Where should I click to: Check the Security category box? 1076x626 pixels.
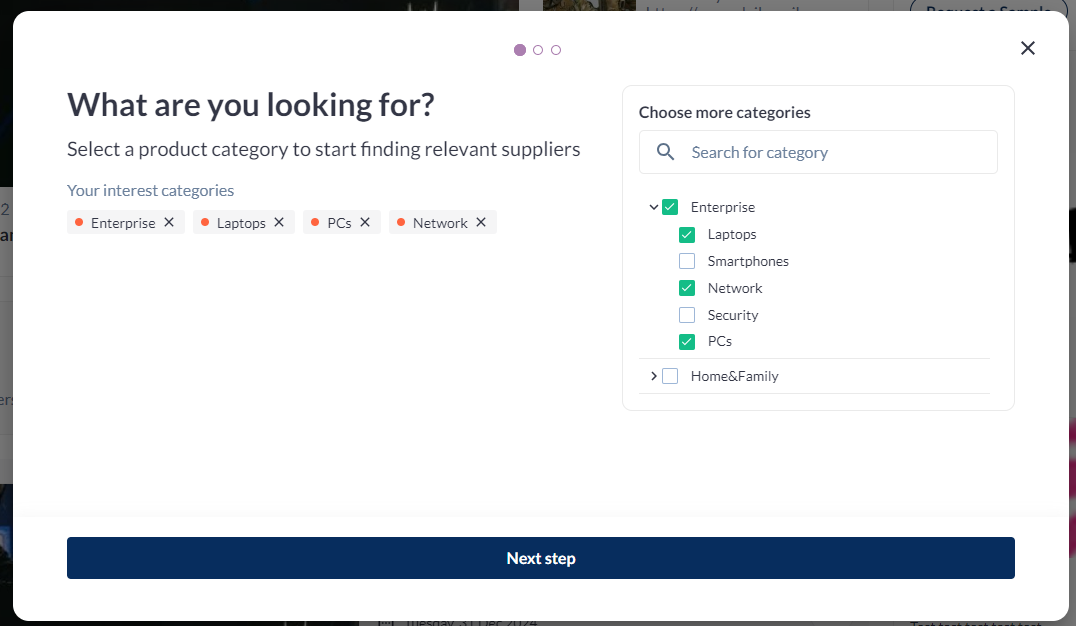click(x=687, y=315)
